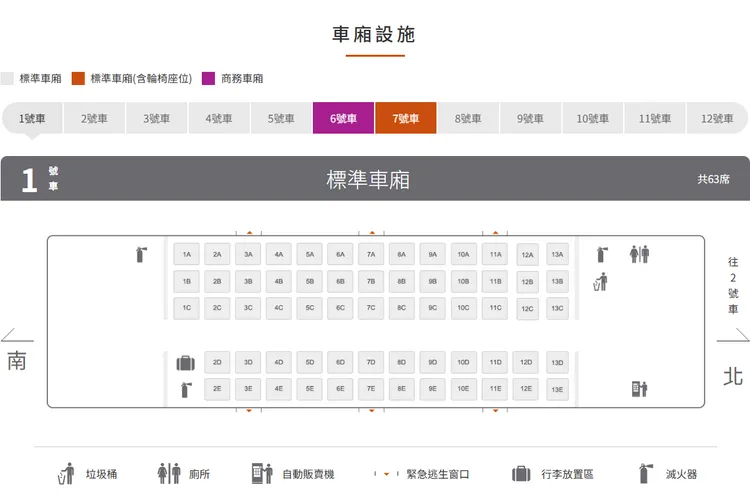The height and width of the screenshot is (498, 750).
Task: Click the fire extinguisher icon left of 2E
Action: click(186, 390)
